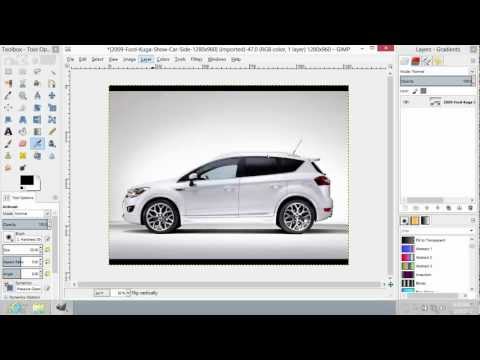
Task: Select the Paintbrush tool
Action: coord(8,144)
